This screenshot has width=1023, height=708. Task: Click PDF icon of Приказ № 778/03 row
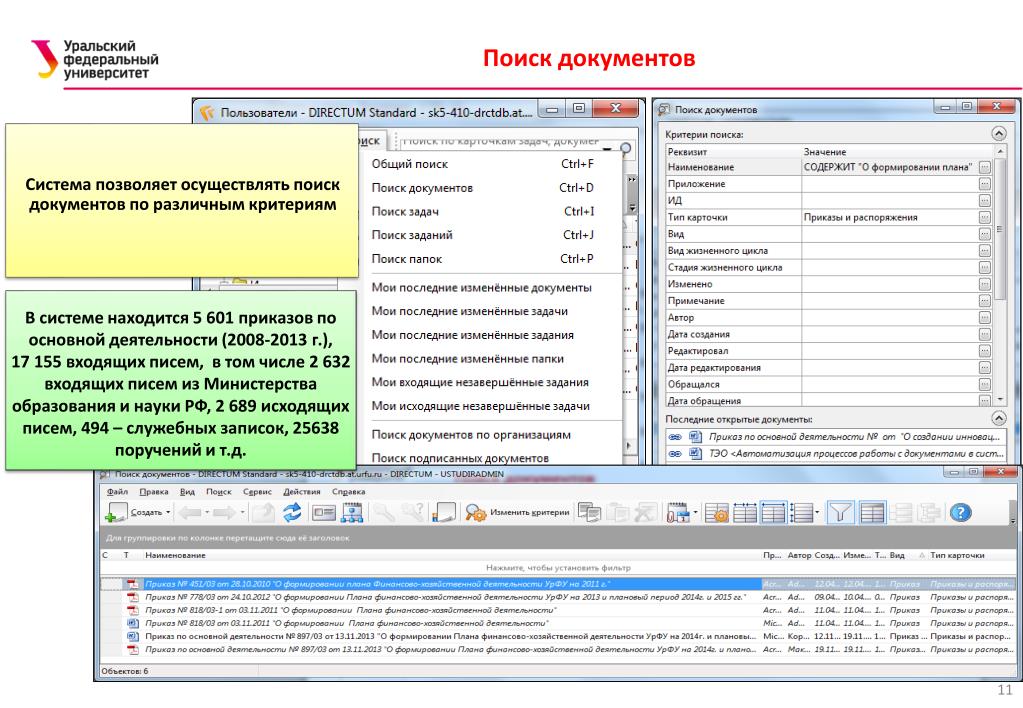[x=132, y=597]
